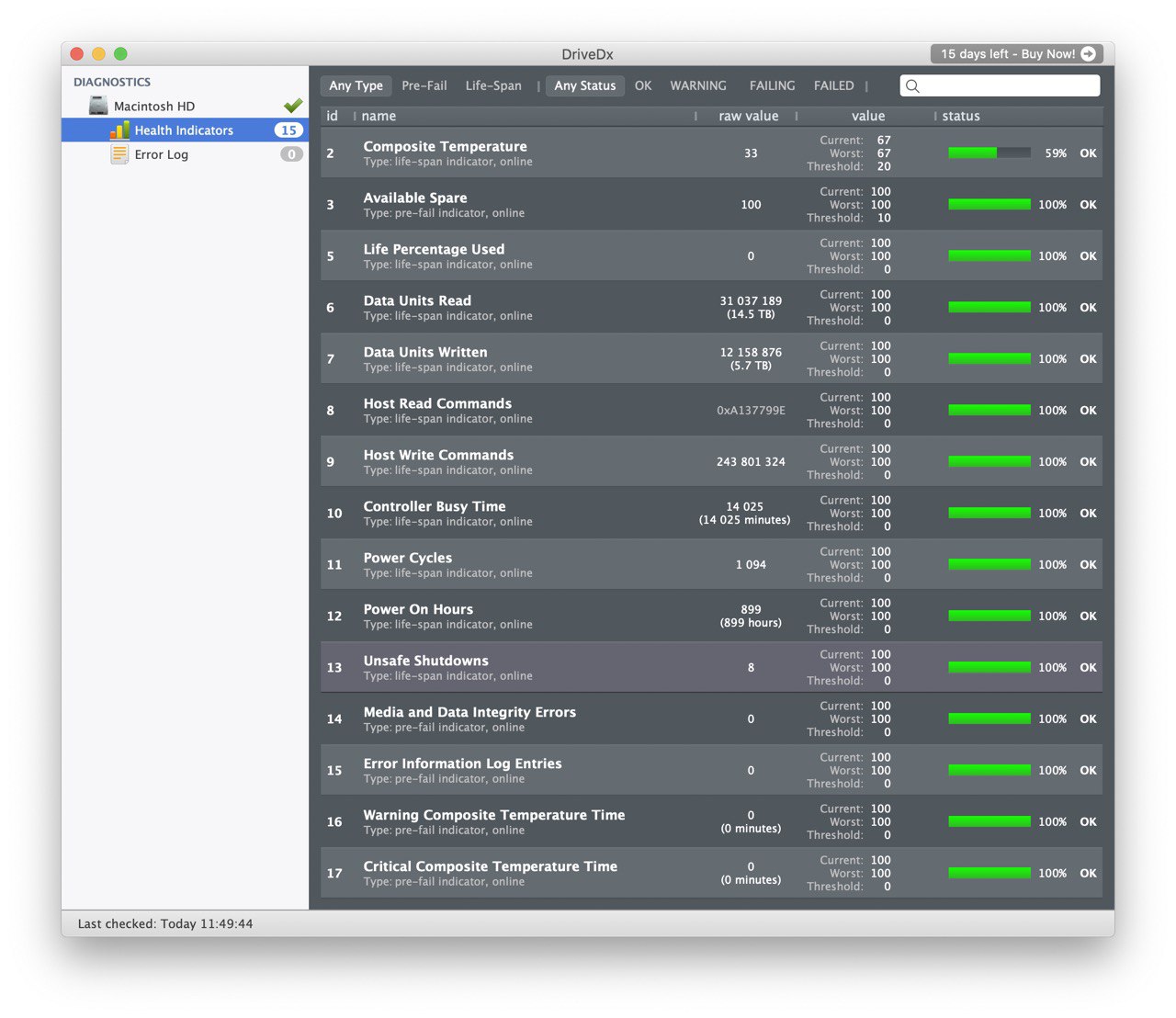Select Any Status filter

point(585,85)
